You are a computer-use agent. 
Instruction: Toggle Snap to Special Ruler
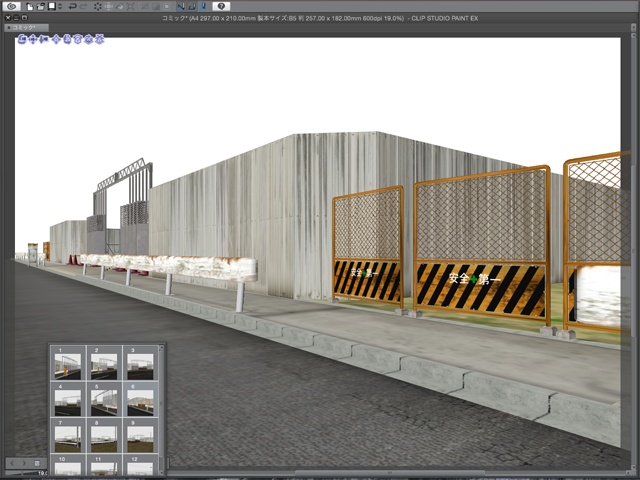click(192, 7)
